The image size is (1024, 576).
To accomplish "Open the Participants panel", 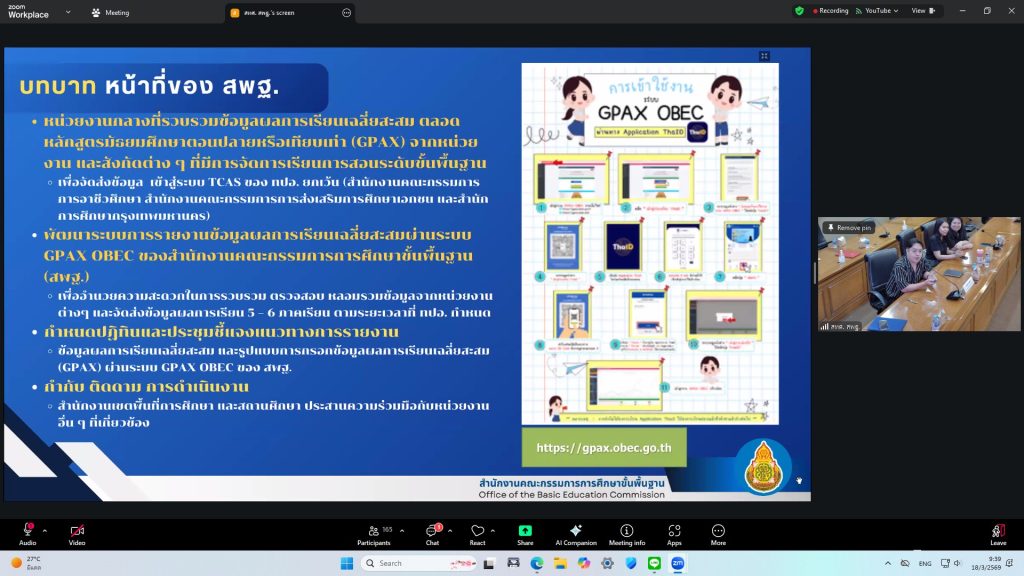I will click(x=373, y=531).
